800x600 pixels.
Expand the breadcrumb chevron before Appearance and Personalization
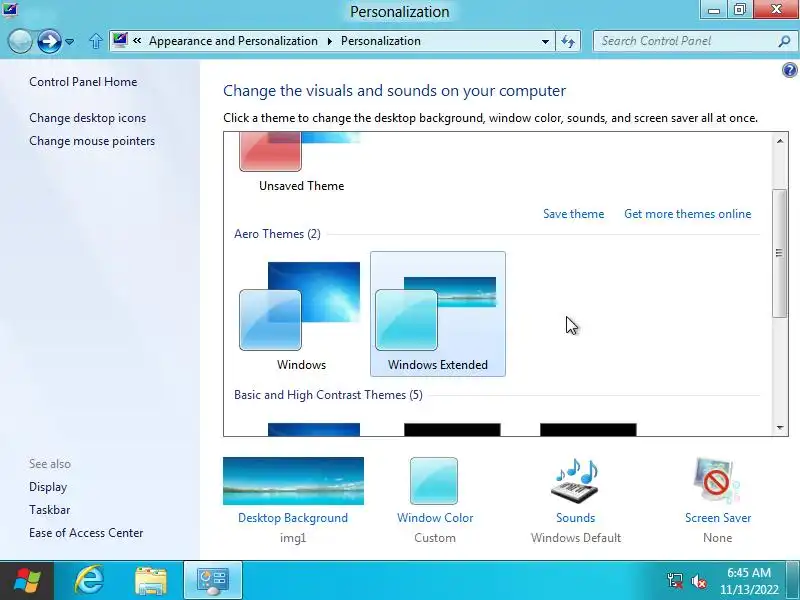137,40
